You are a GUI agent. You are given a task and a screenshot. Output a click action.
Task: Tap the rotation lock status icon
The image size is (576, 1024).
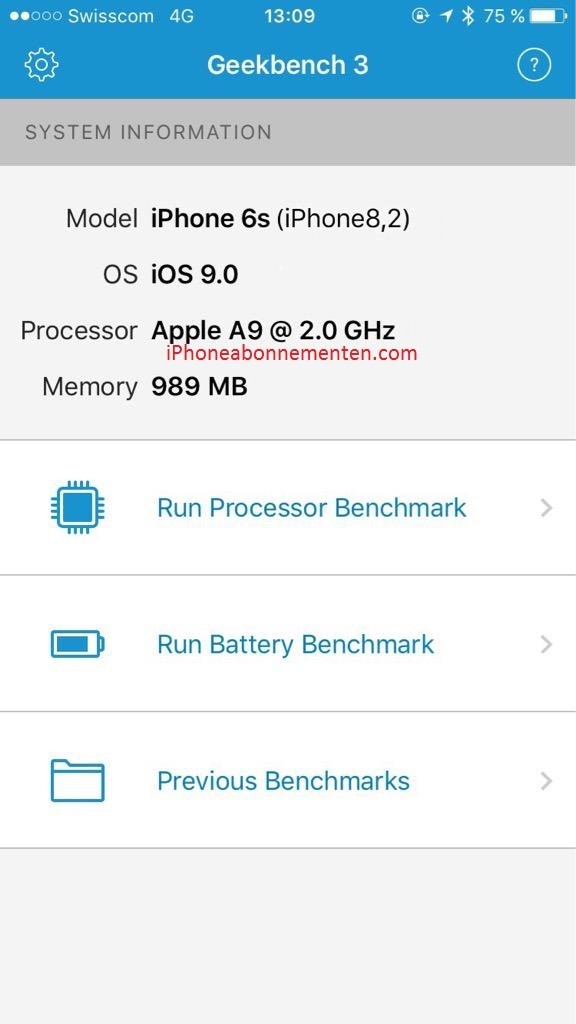(x=421, y=16)
